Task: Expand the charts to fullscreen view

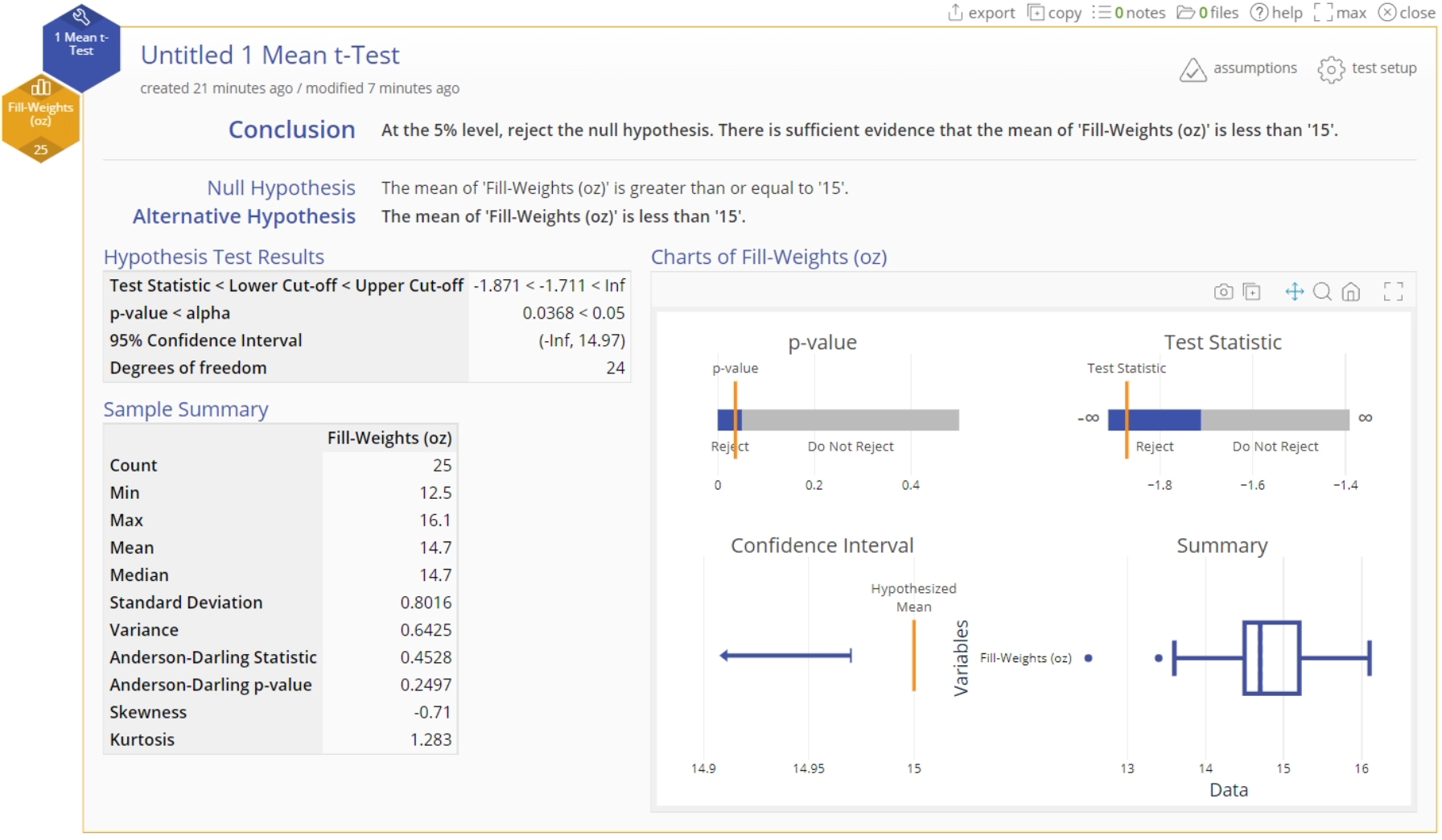Action: [1393, 291]
